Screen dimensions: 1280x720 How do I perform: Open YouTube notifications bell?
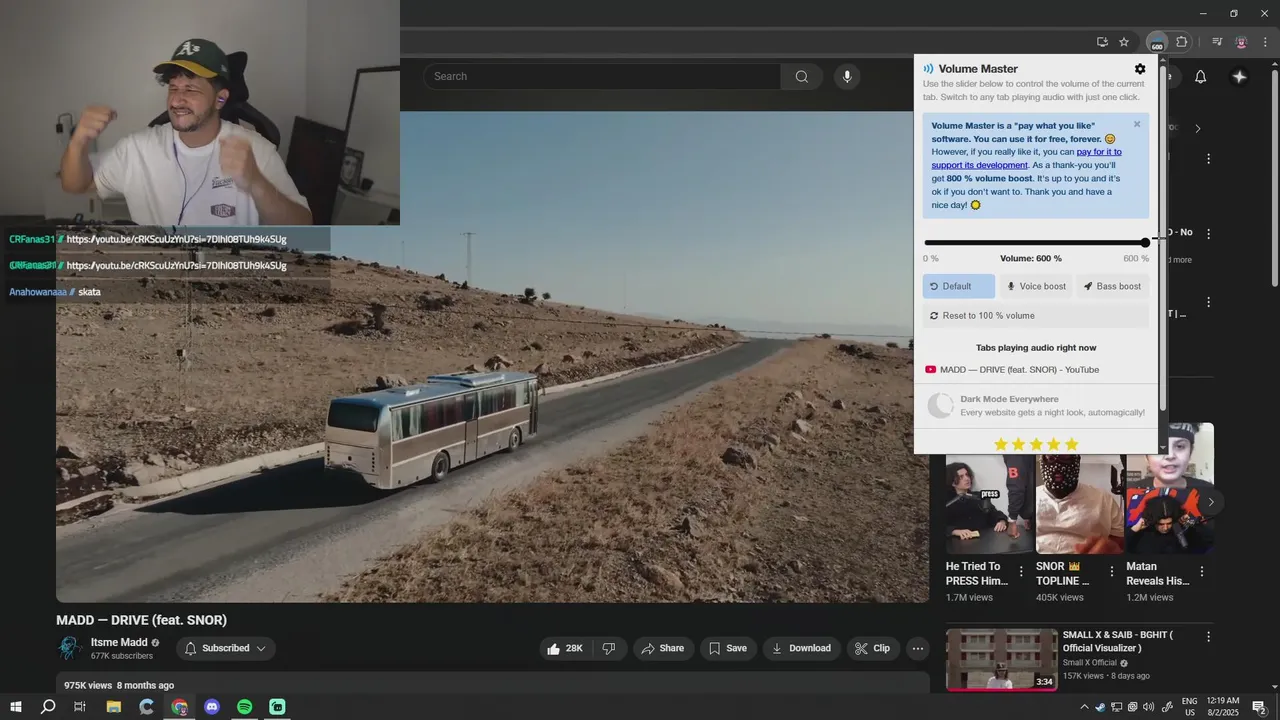point(1201,77)
